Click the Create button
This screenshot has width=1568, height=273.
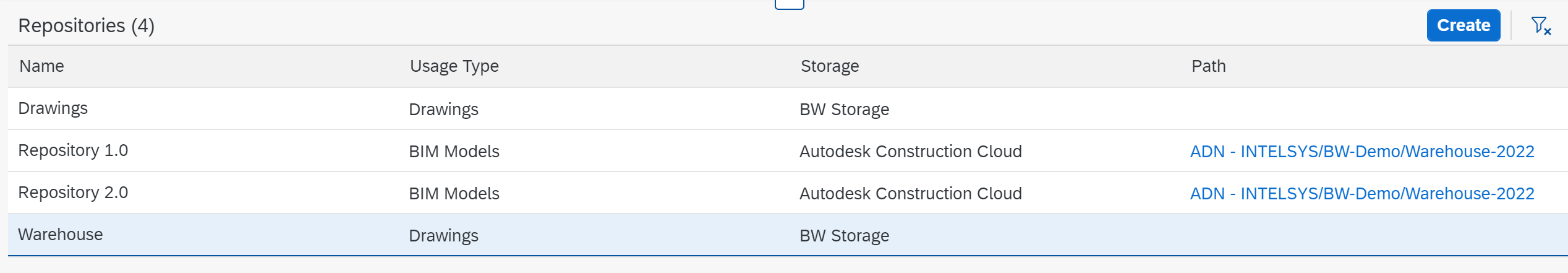coord(1464,25)
